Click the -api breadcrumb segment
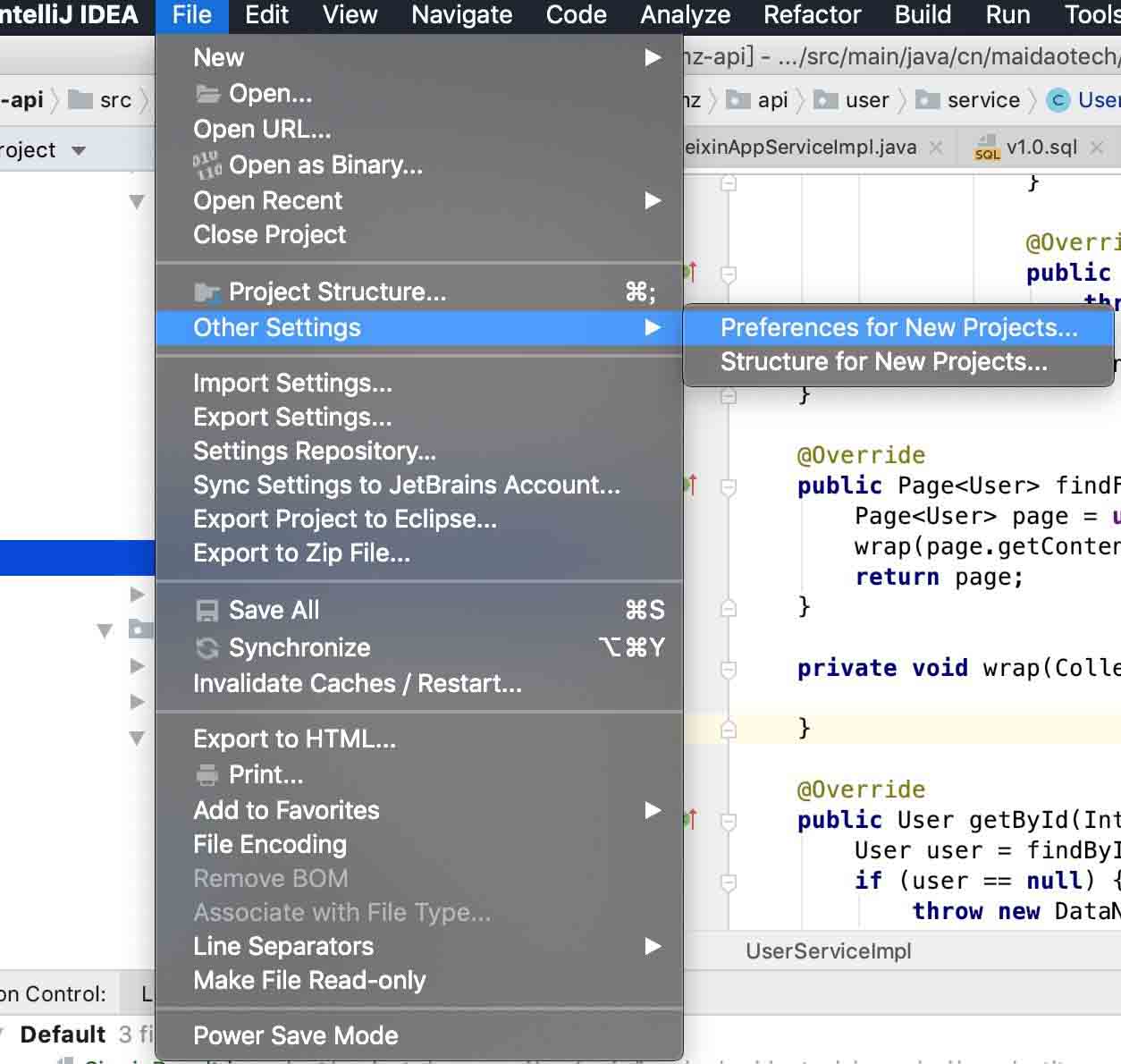This screenshot has width=1121, height=1064. pyautogui.click(x=22, y=99)
